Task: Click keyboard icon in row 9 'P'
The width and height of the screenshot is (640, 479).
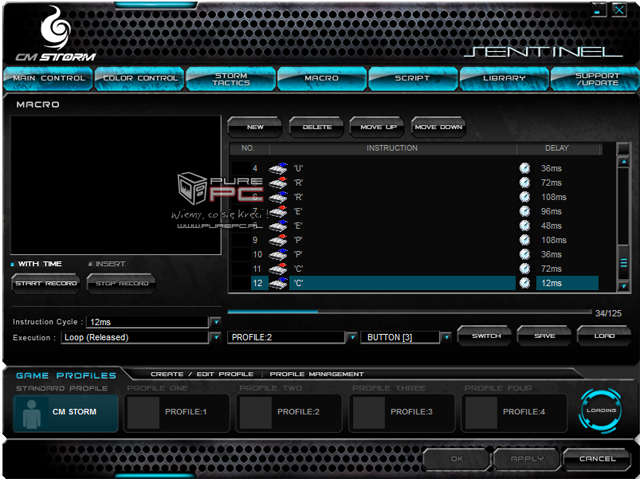Action: pos(278,240)
